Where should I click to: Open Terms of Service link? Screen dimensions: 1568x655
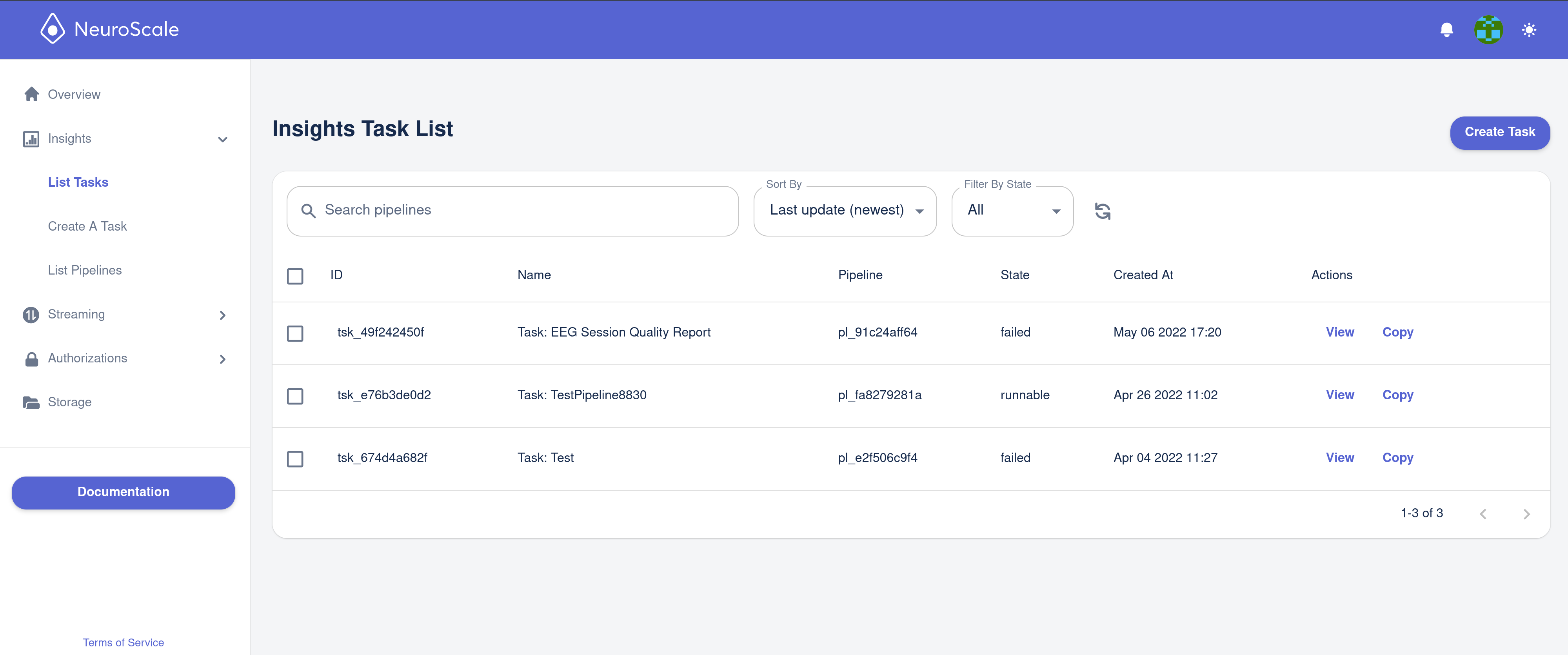coord(124,642)
